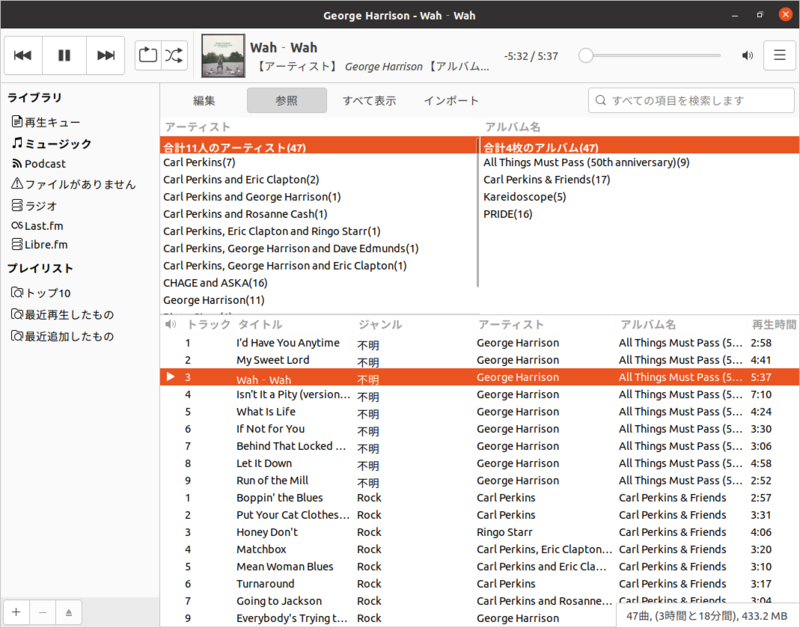Add a new playlist with plus button
Screen dimensions: 800x628
tap(16, 612)
